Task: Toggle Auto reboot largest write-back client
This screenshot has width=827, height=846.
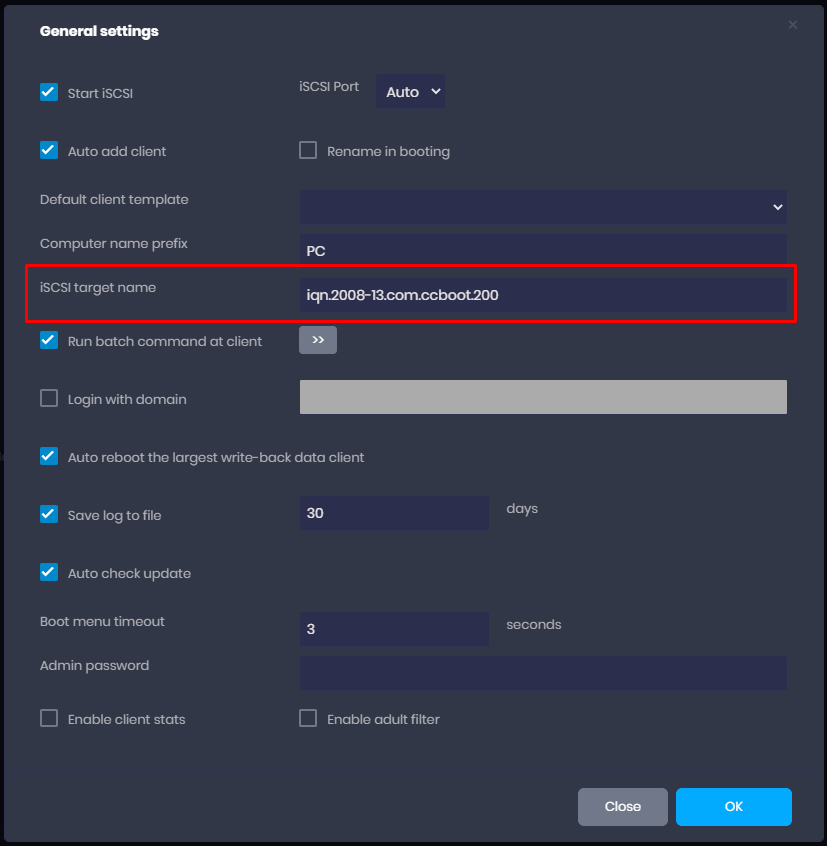Action: (49, 457)
